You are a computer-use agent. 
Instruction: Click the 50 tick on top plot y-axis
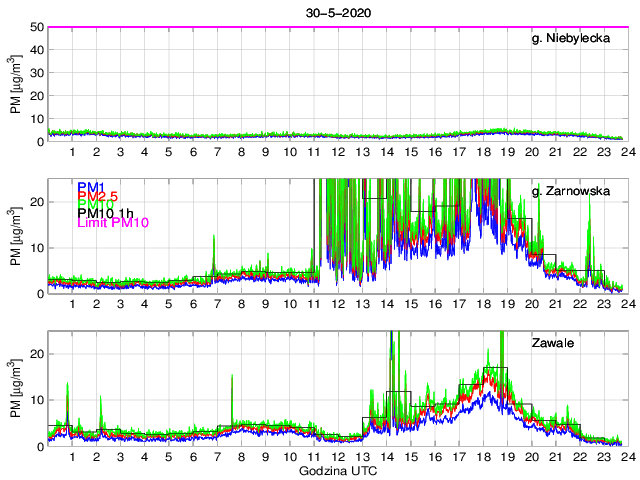click(x=37, y=27)
